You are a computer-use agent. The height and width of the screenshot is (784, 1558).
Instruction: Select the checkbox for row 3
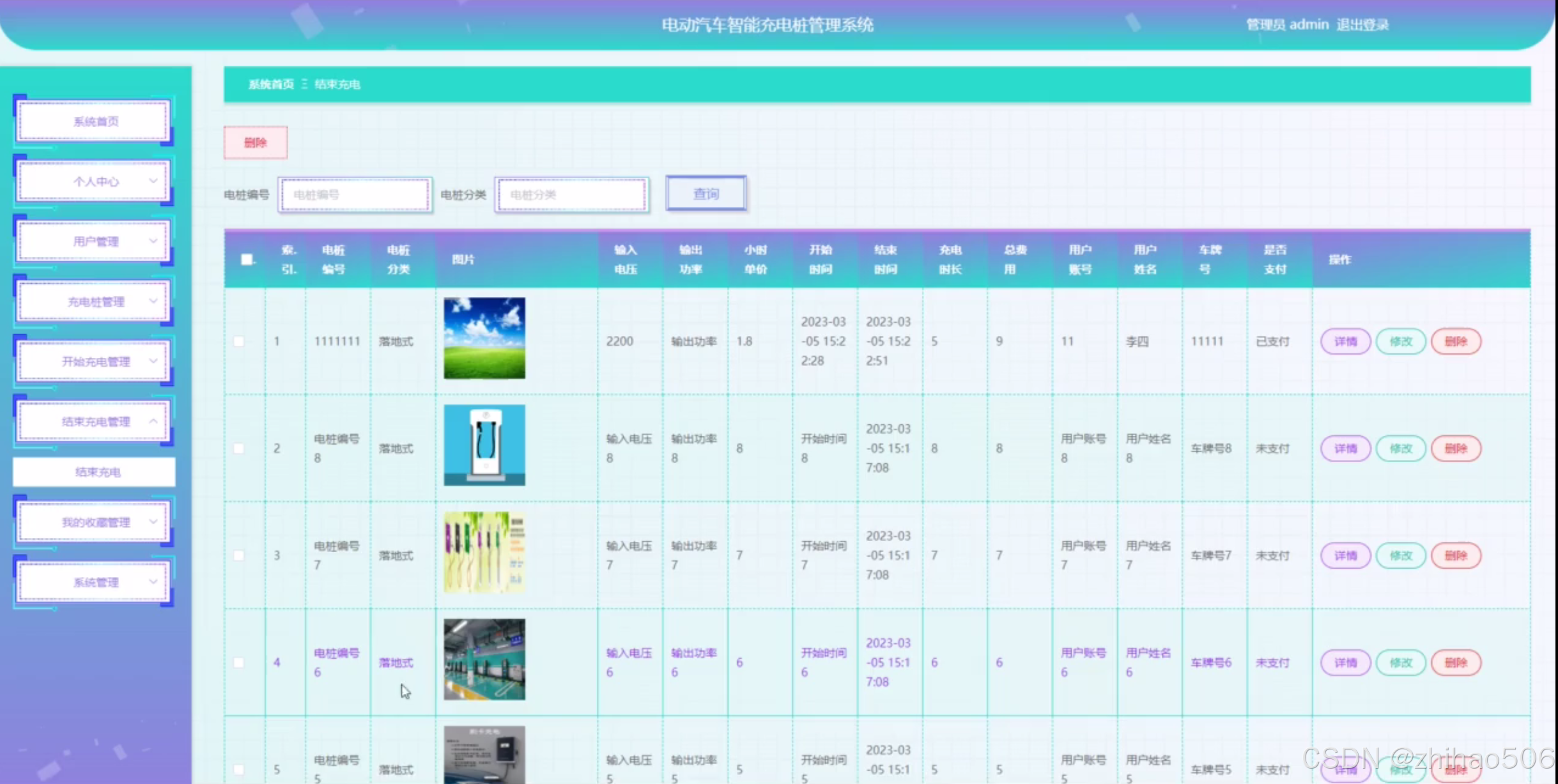239,555
